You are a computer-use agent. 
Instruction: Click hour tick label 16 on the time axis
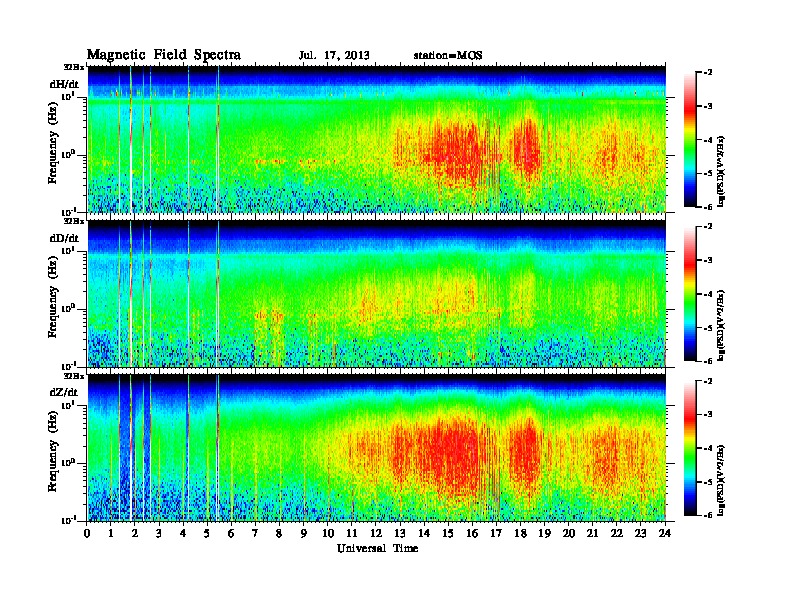click(472, 534)
